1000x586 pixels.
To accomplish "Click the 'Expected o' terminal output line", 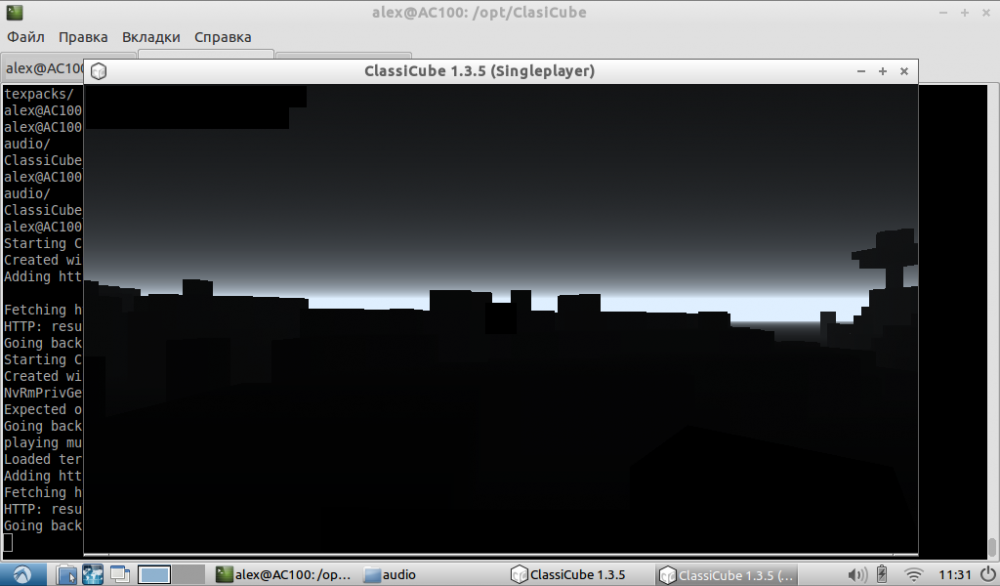I will (x=43, y=409).
